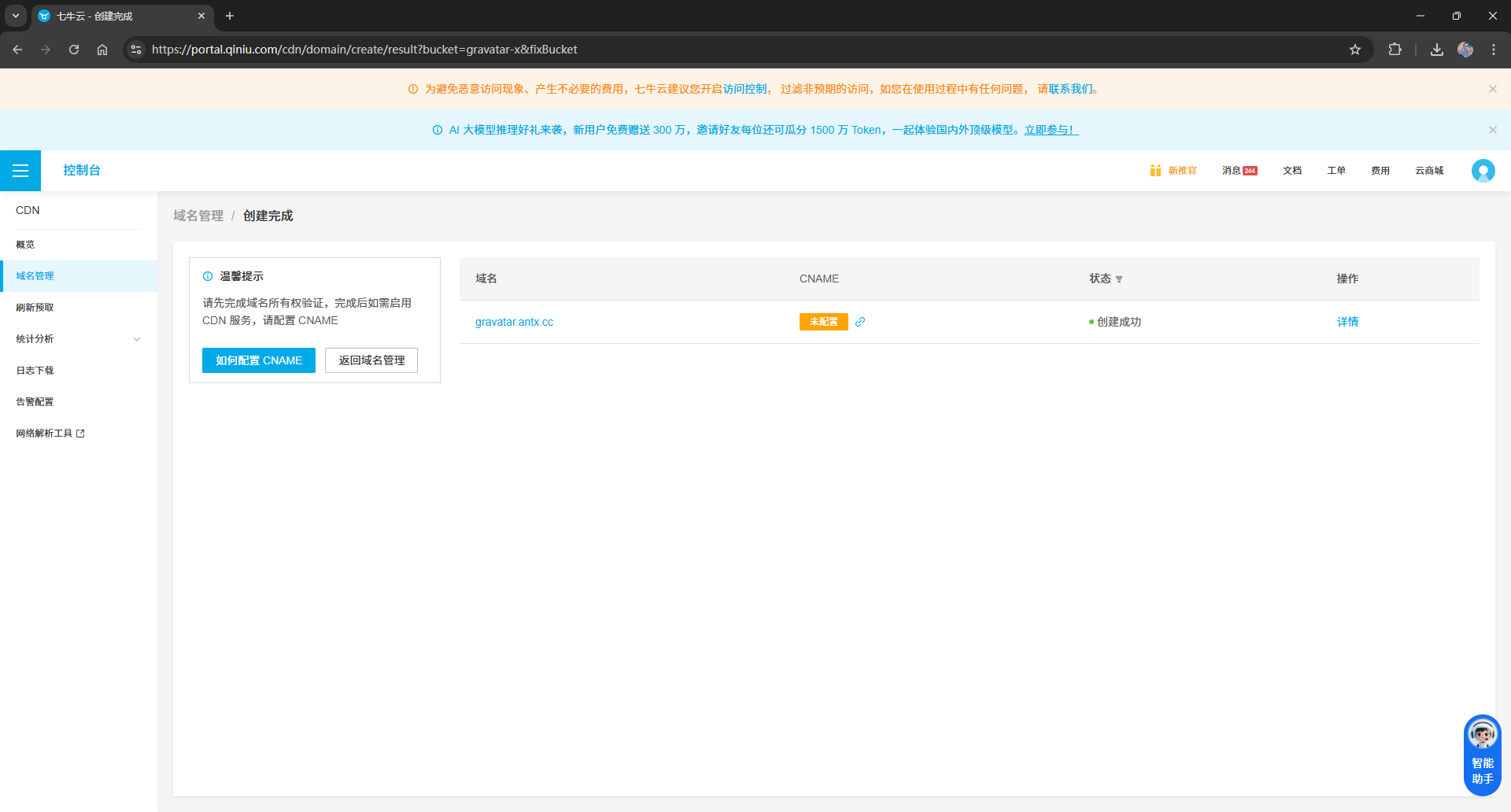The image size is (1511, 812).
Task: Close the blue AI promotion banner
Action: tap(1492, 130)
